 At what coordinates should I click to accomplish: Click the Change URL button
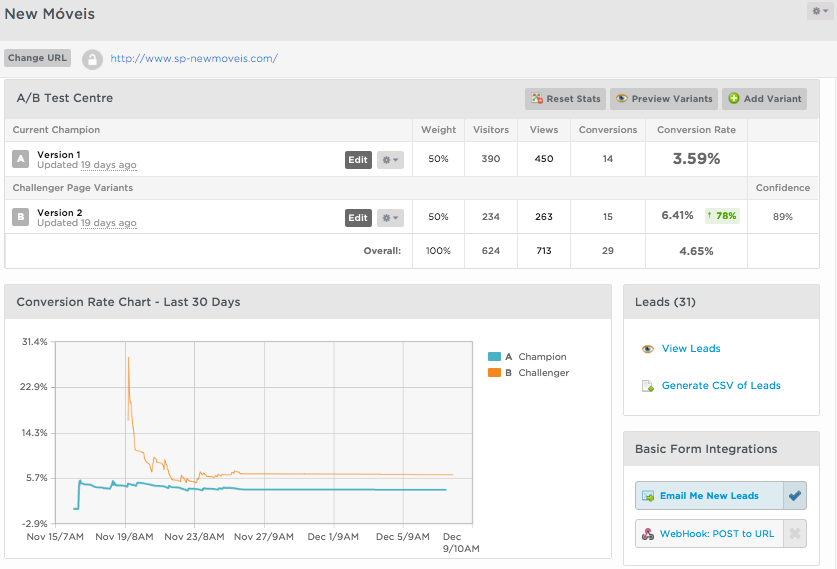37,58
